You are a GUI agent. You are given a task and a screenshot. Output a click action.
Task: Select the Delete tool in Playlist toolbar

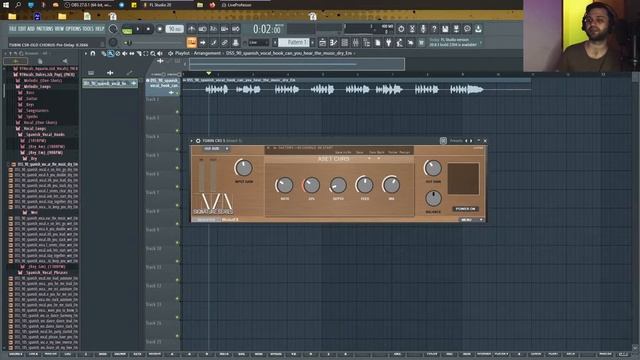click(x=118, y=53)
